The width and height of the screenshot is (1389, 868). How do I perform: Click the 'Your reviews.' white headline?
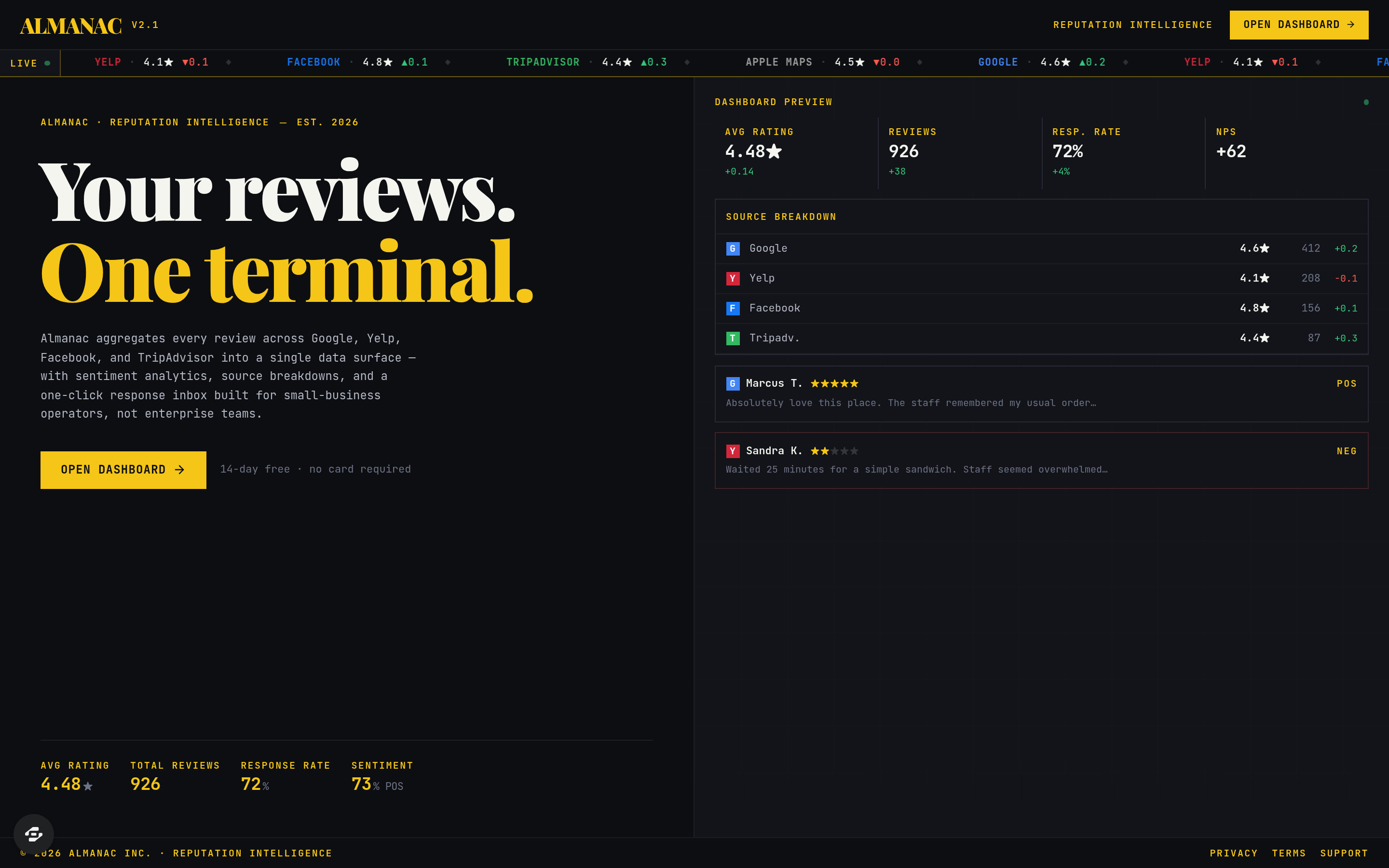point(277,190)
